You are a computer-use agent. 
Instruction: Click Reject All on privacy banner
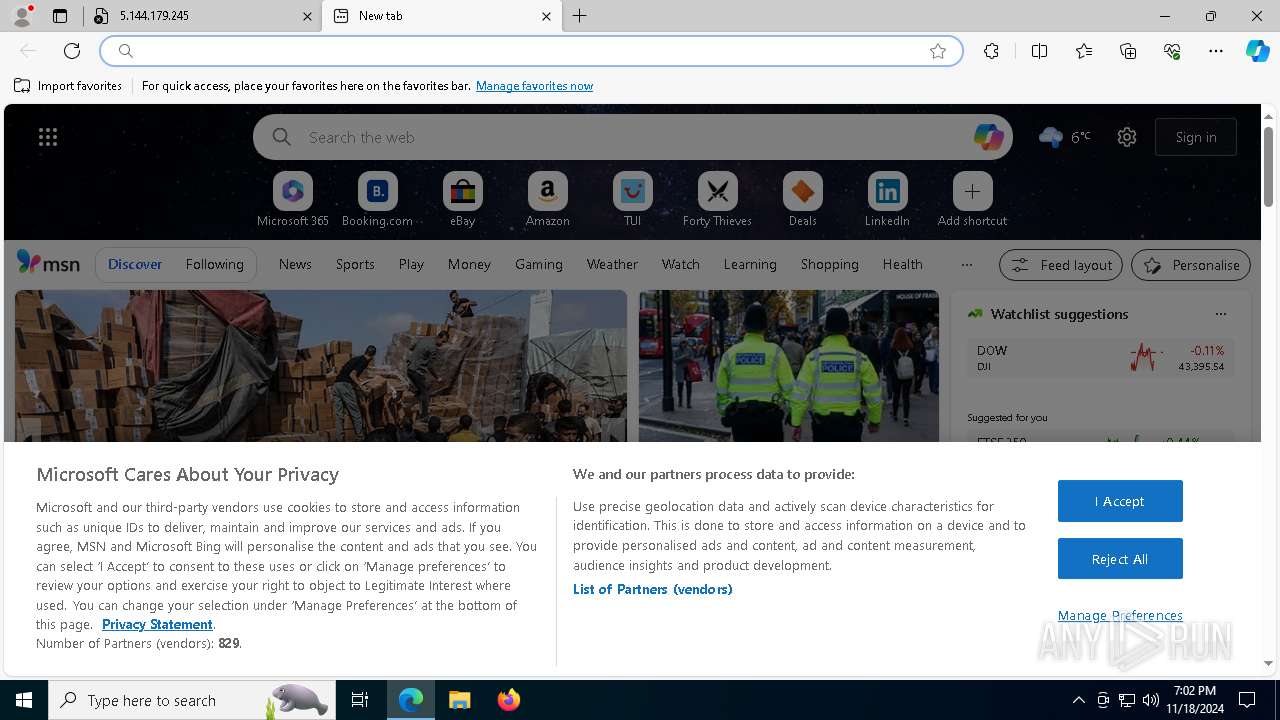tap(1120, 559)
